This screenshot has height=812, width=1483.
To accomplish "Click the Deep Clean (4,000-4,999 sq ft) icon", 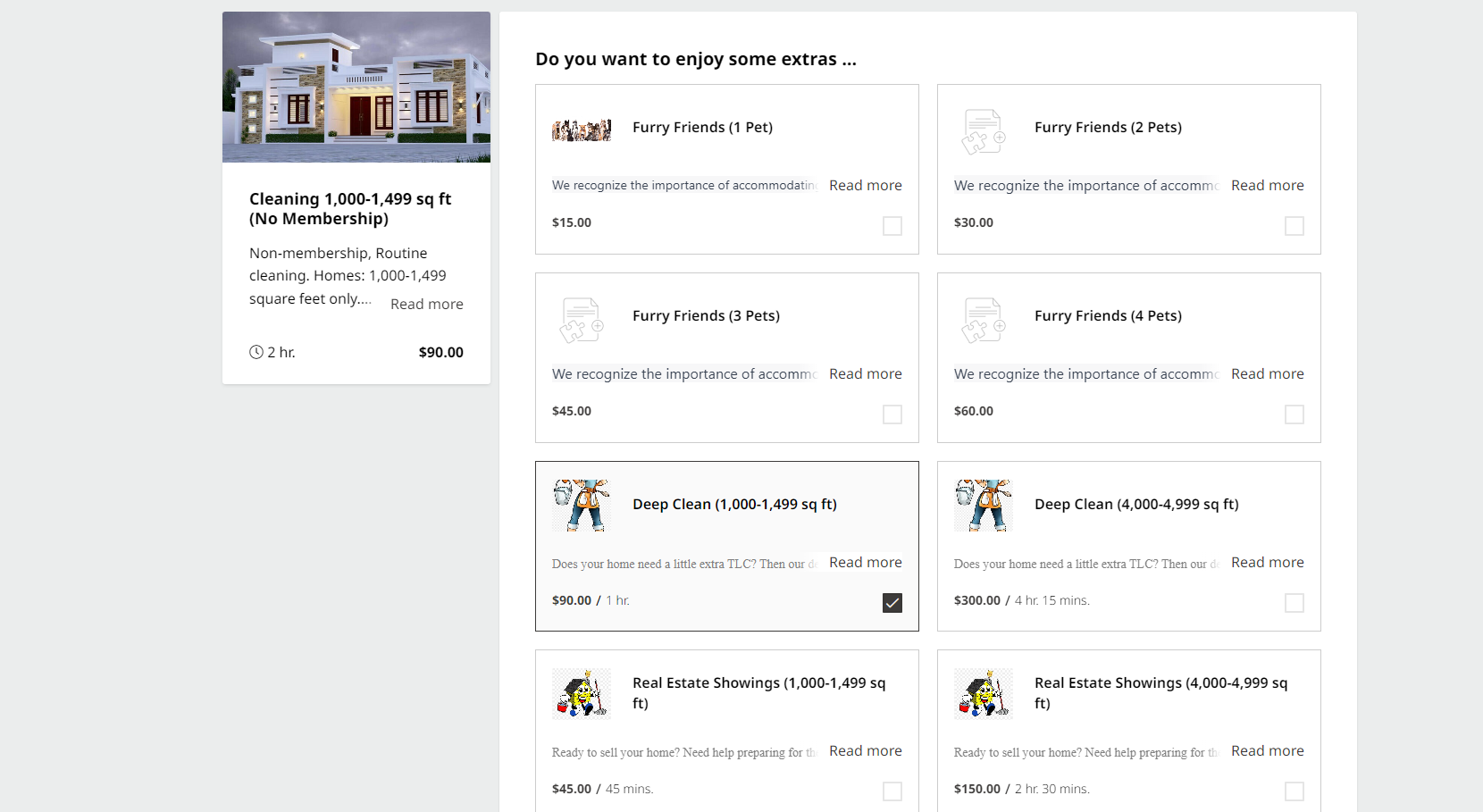I will point(984,505).
